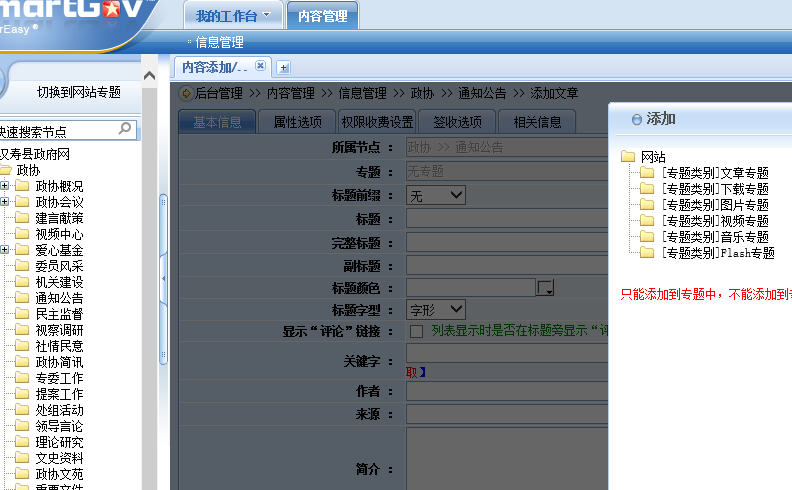The width and height of the screenshot is (792, 490).
Task: Click the magnifier icon in the node search box
Action: coord(125,129)
